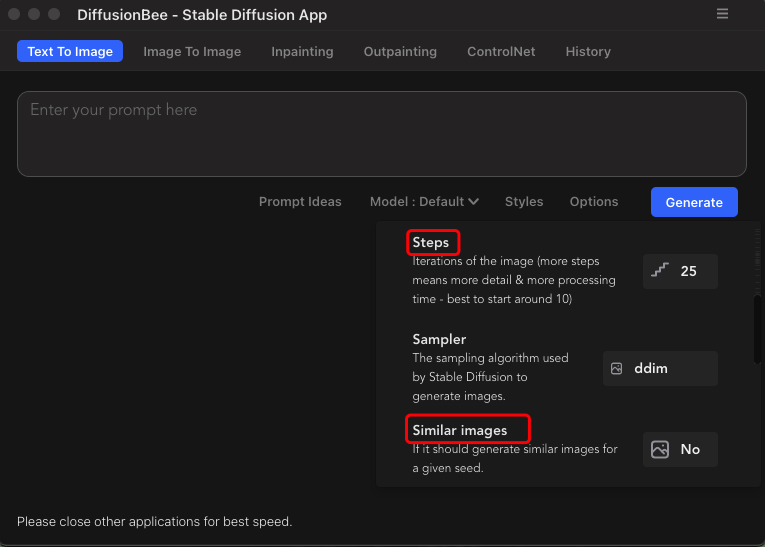The width and height of the screenshot is (765, 547).
Task: Click the Steps heading
Action: (x=430, y=242)
